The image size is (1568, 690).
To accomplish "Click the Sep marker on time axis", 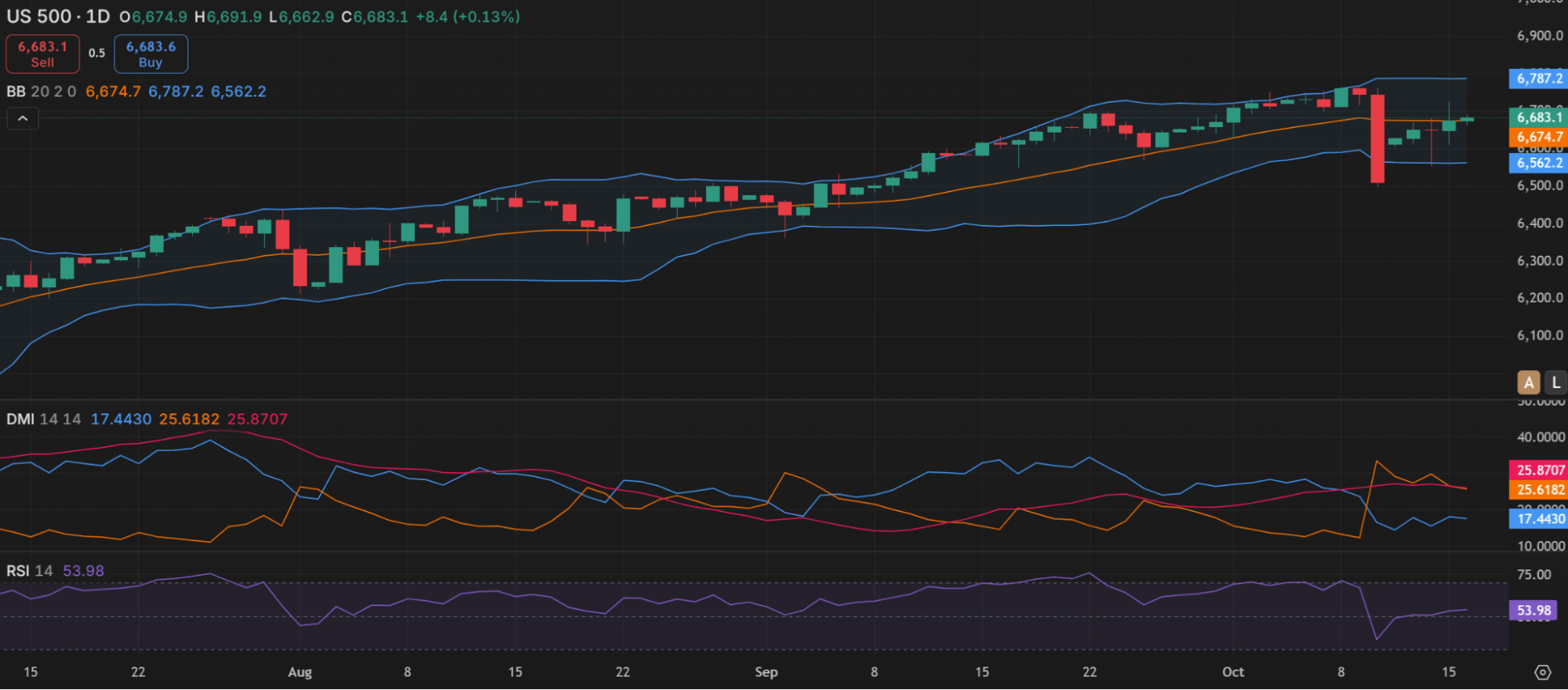I will click(x=766, y=672).
